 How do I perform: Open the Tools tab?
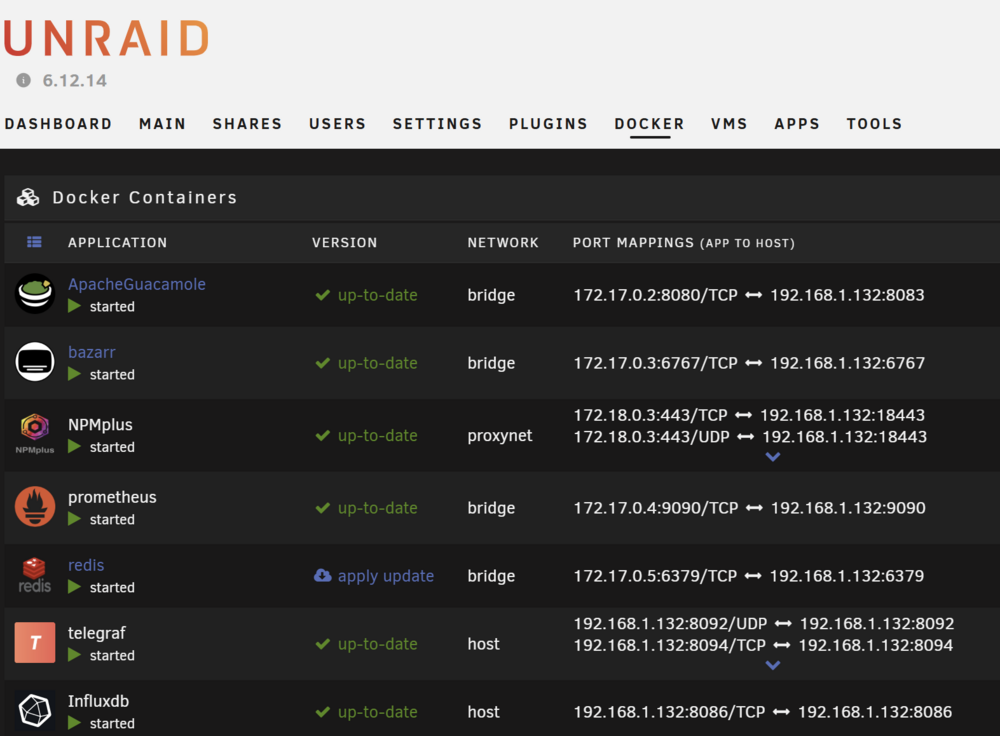tap(874, 124)
